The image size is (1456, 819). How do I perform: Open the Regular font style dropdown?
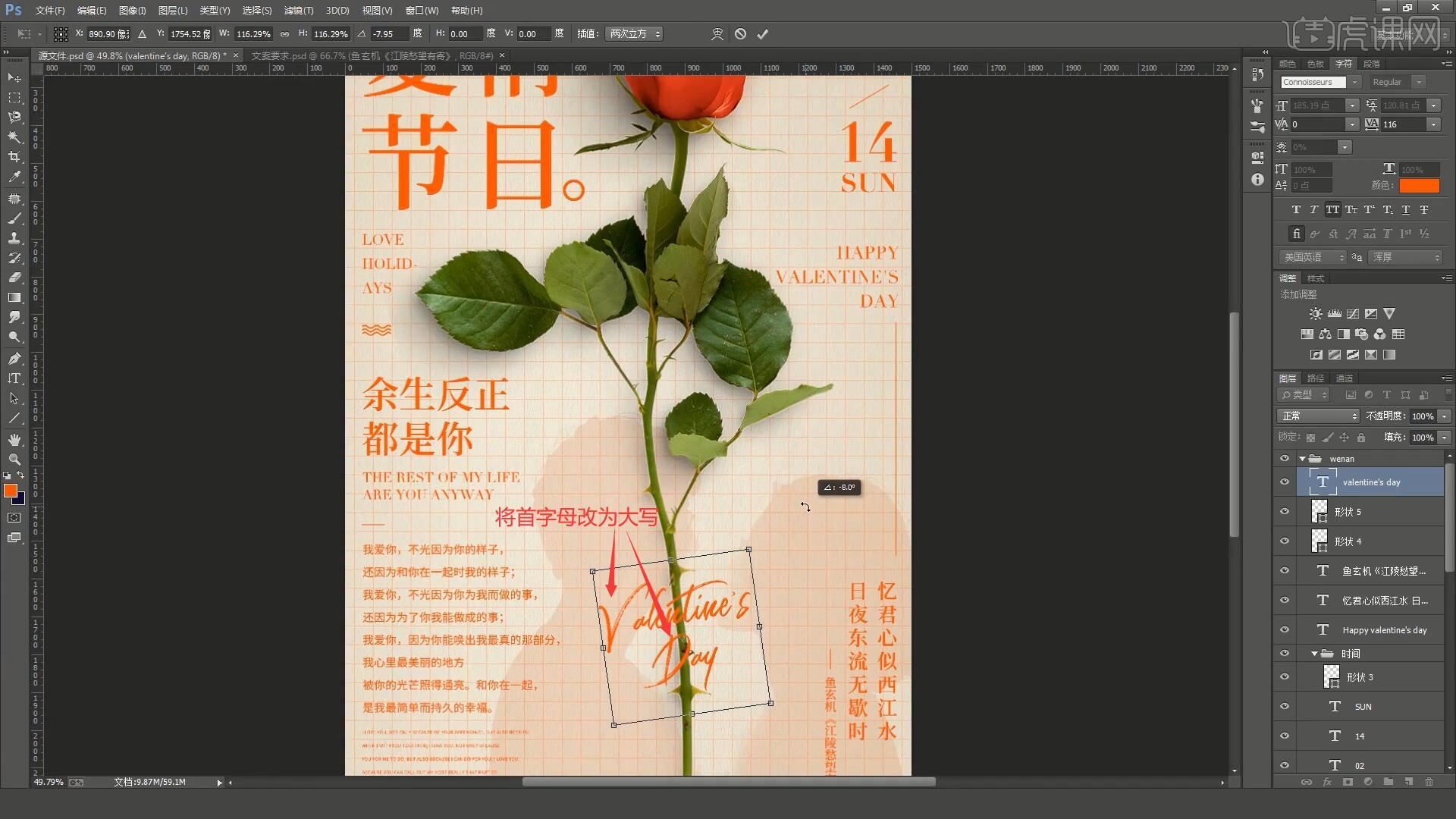coord(1419,82)
